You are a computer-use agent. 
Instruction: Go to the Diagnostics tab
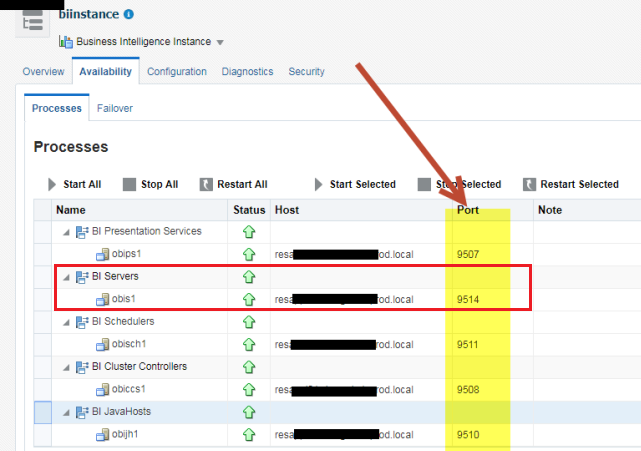pos(247,72)
